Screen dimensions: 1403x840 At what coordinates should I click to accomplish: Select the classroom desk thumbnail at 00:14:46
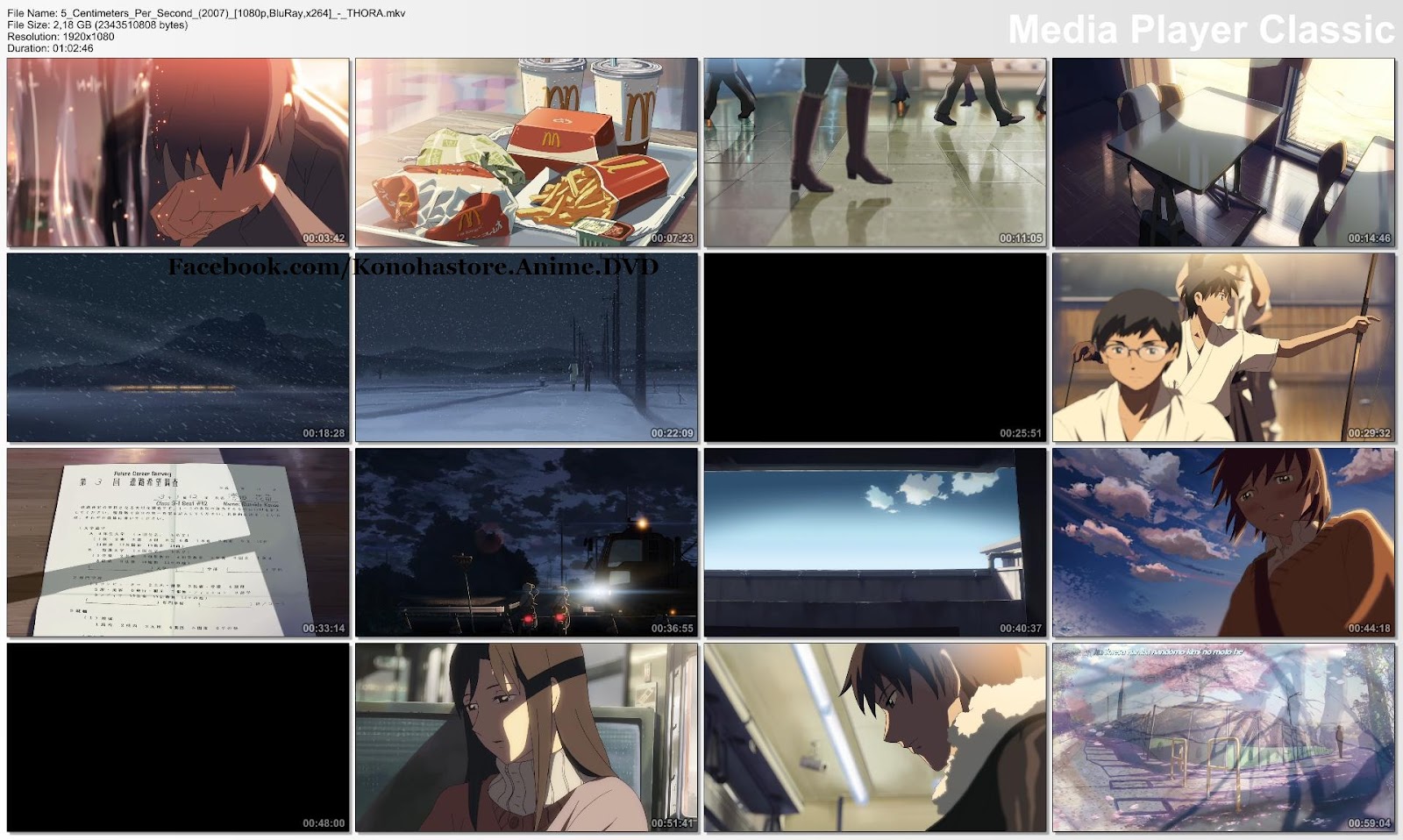point(1223,153)
